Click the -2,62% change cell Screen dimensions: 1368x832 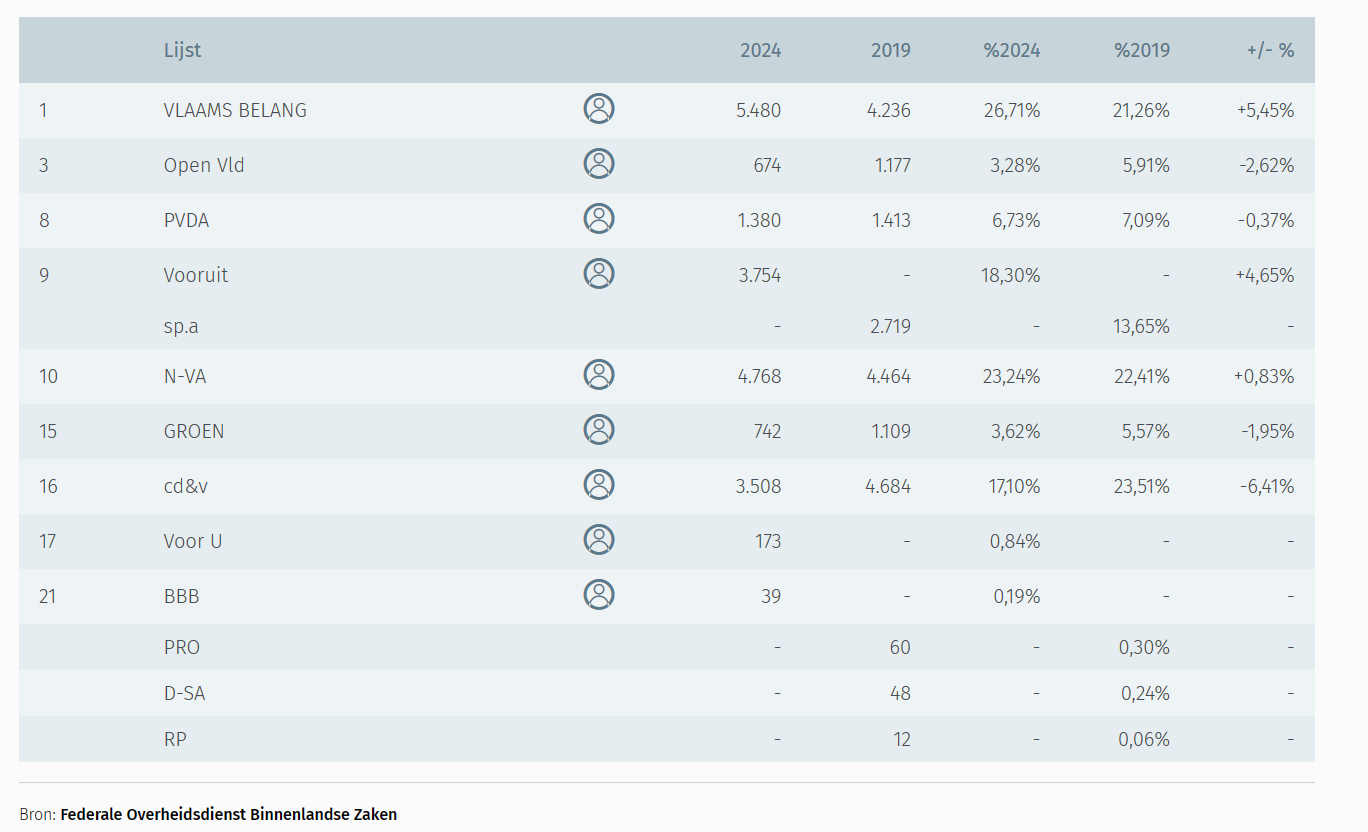tap(1267, 166)
